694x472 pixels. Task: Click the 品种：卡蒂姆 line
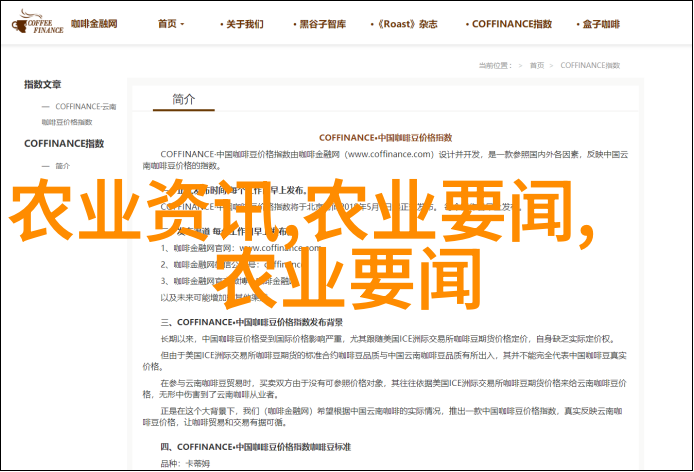click(x=185, y=464)
